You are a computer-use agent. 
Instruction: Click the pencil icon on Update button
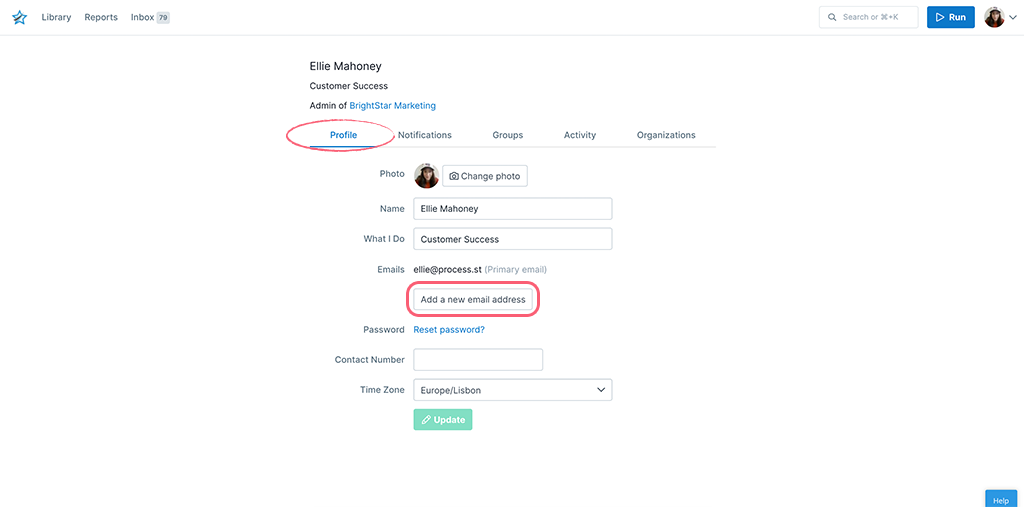click(426, 420)
